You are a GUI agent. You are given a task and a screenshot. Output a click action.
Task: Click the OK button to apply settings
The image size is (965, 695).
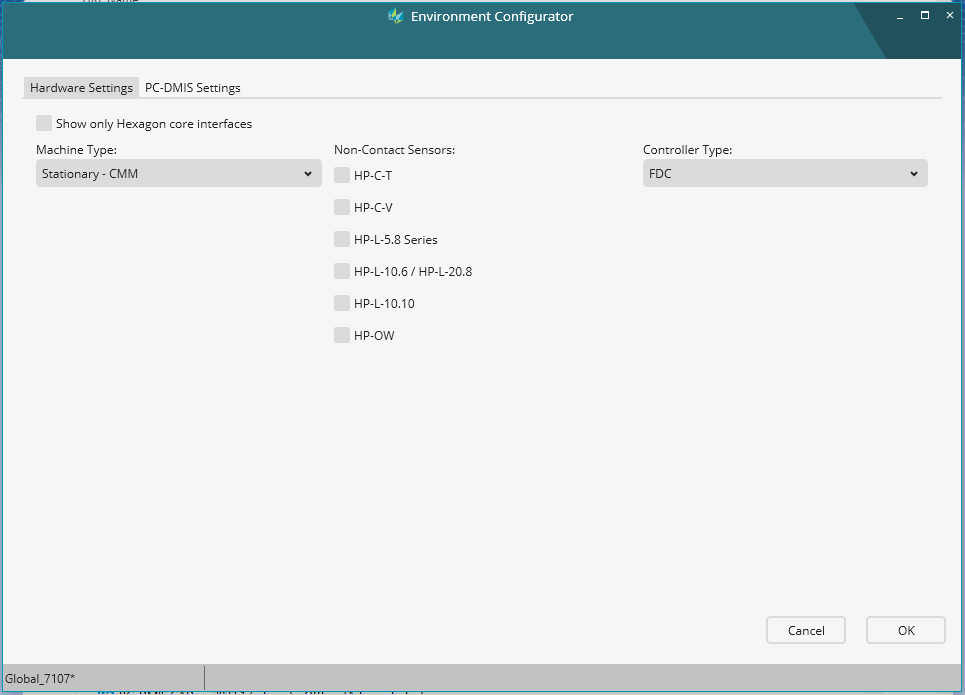[x=905, y=630]
